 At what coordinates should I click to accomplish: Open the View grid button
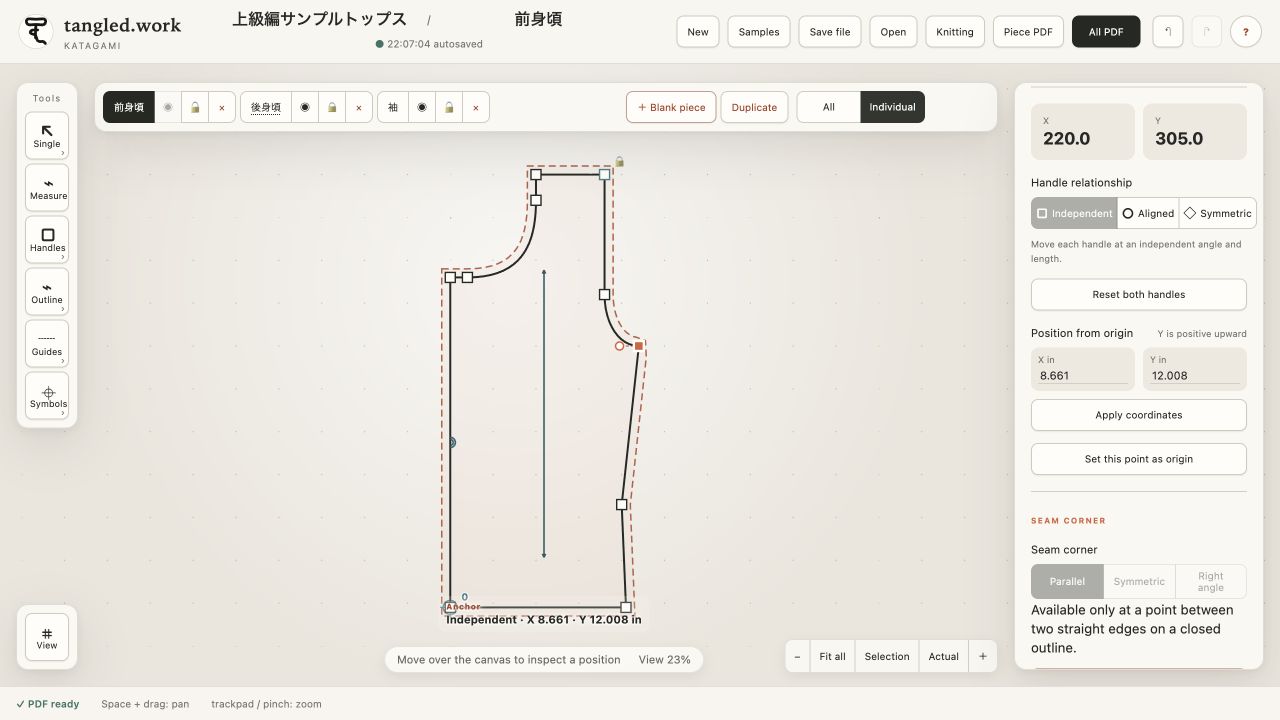pyautogui.click(x=47, y=637)
